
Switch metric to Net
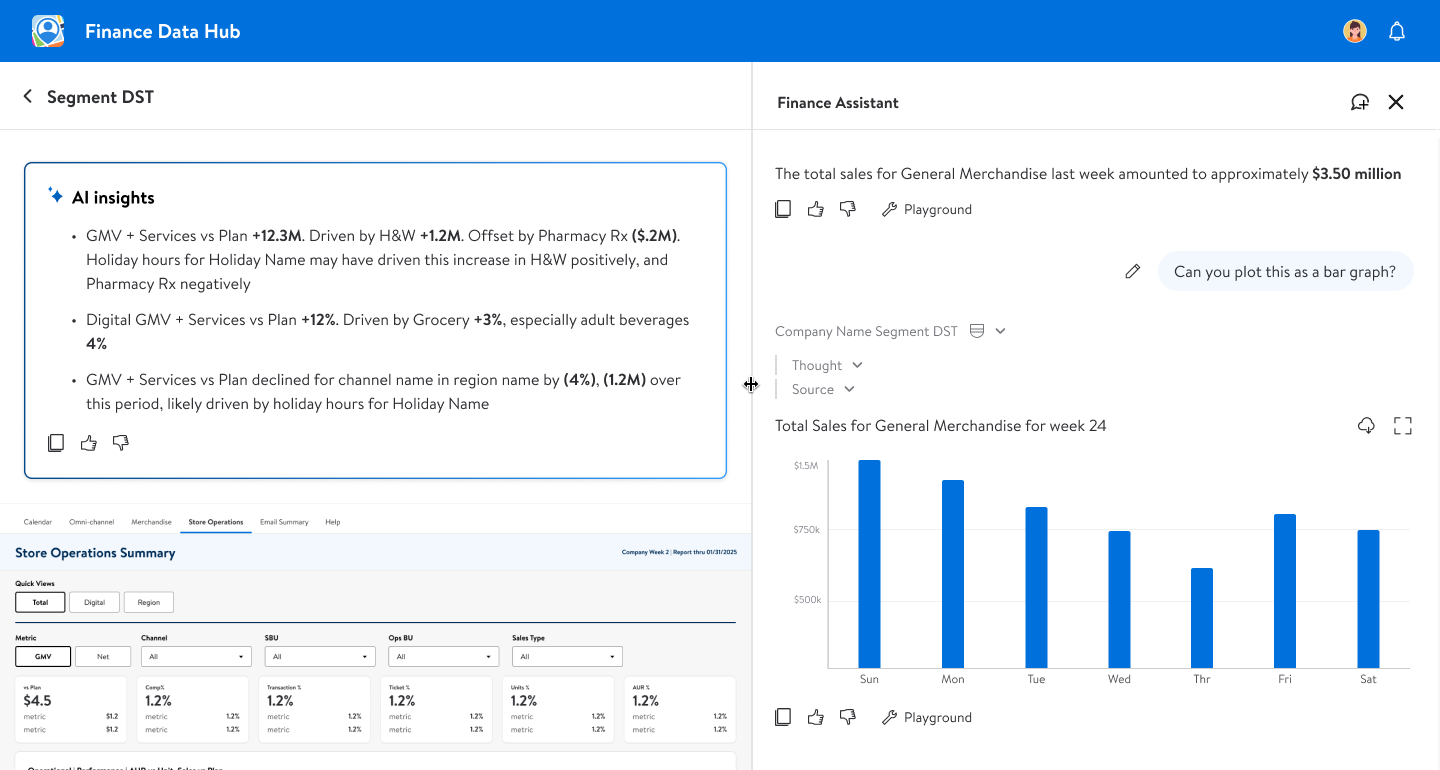(103, 656)
